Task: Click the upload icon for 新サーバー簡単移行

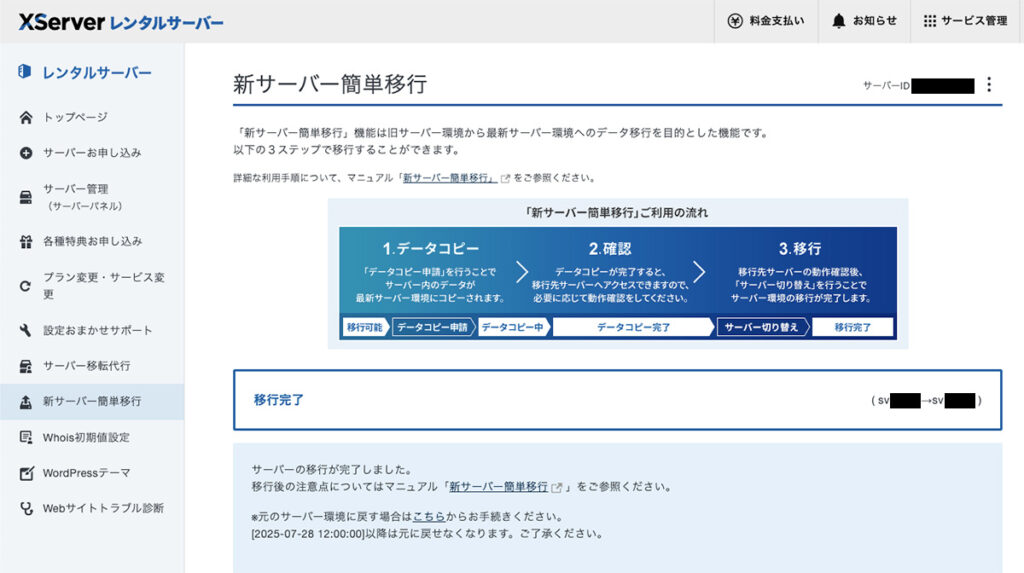Action: point(25,402)
